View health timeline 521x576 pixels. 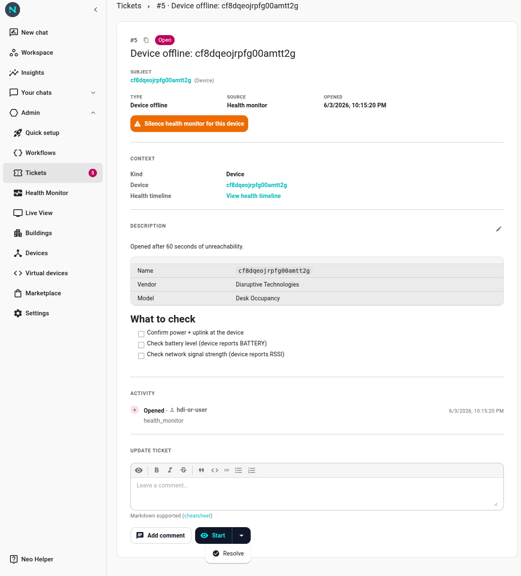pos(253,196)
